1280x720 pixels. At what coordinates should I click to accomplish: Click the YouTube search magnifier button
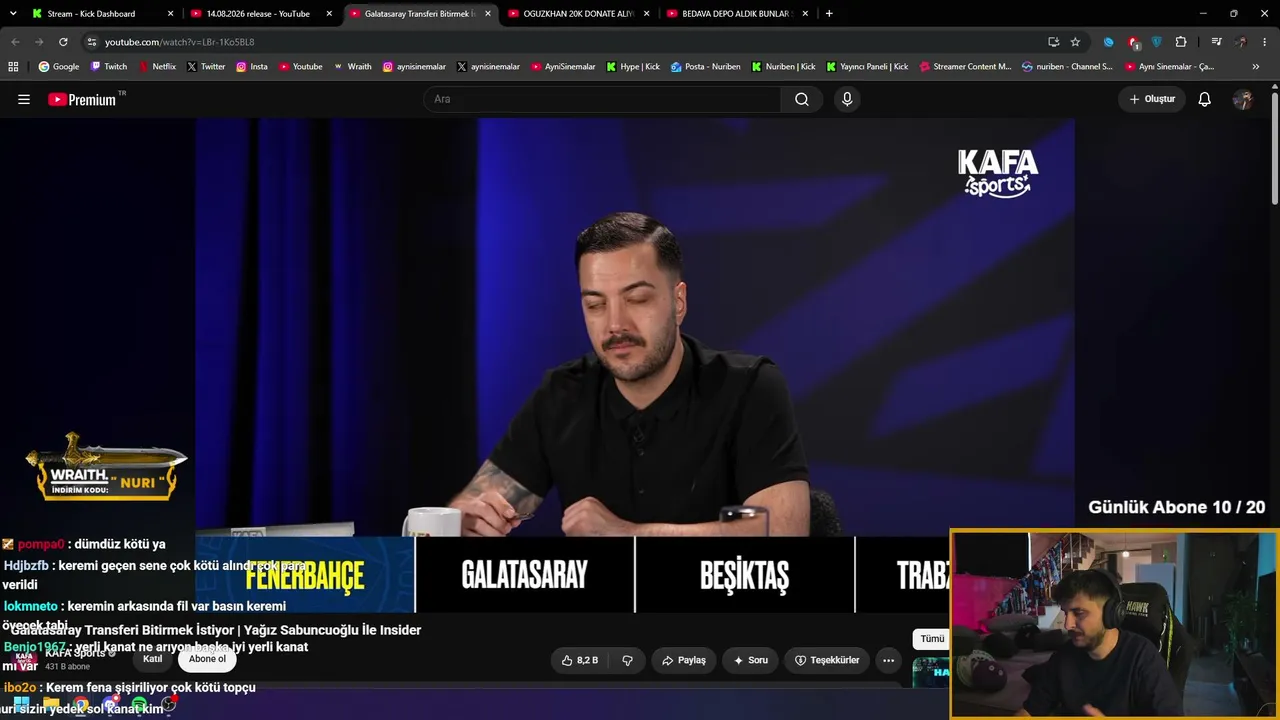pyautogui.click(x=802, y=99)
